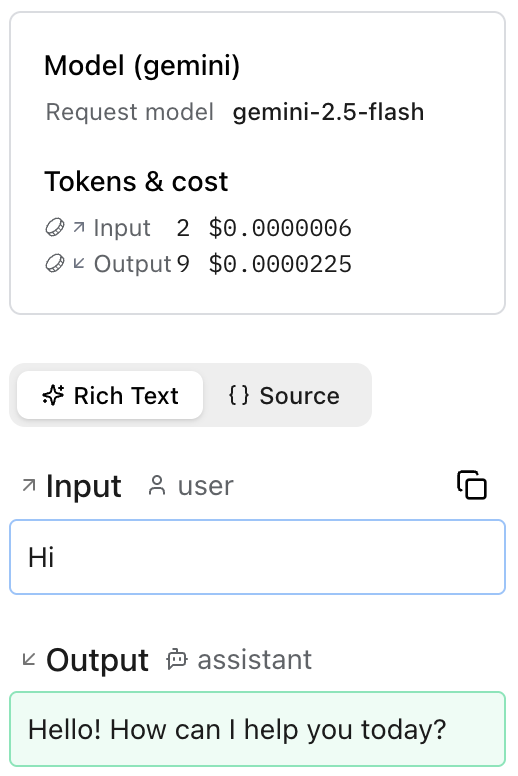Click the Request model label
The image size is (518, 776).
(130, 112)
